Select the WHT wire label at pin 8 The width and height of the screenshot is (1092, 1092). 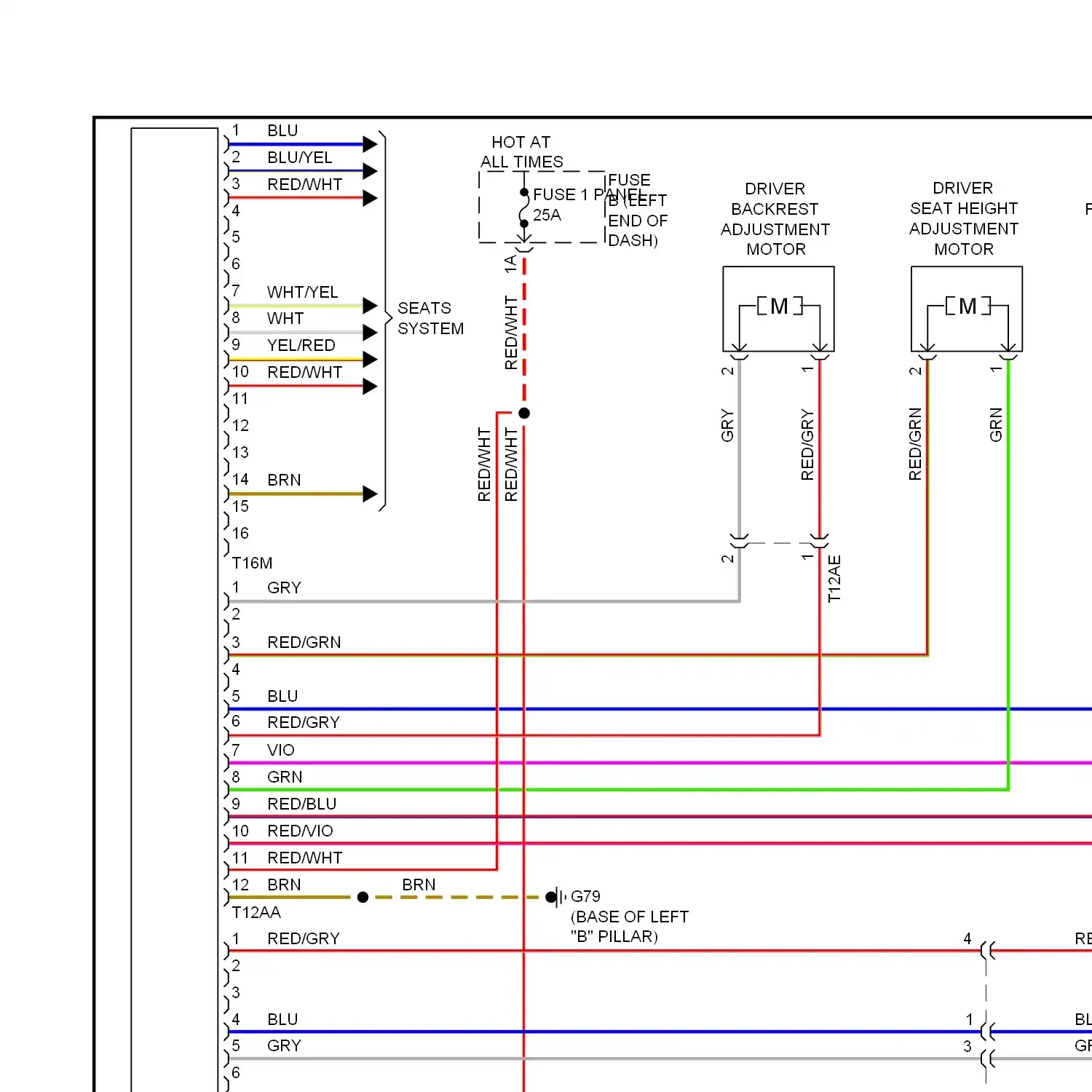click(x=285, y=319)
